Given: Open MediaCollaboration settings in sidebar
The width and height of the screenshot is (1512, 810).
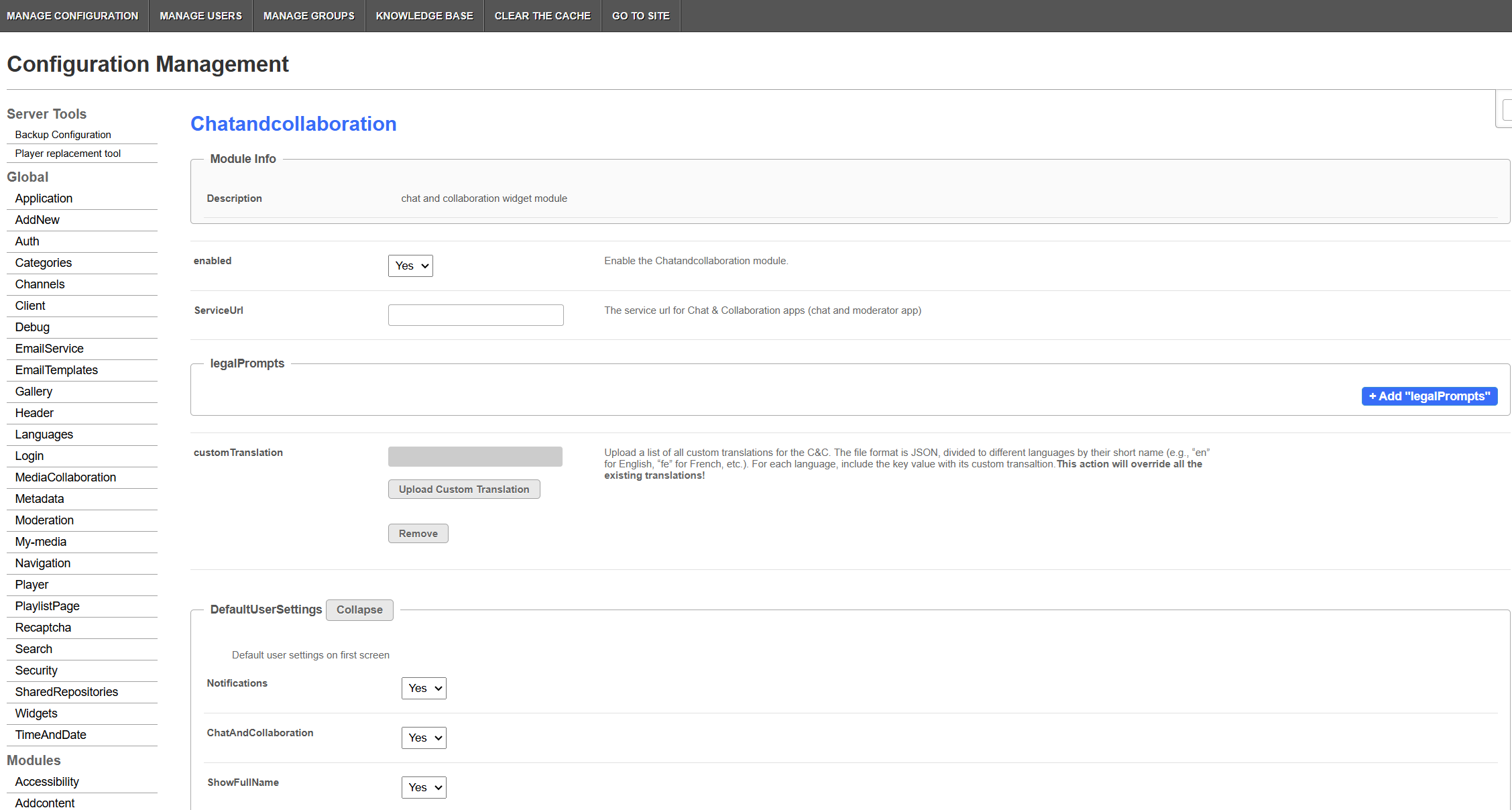Looking at the screenshot, I should click(66, 477).
